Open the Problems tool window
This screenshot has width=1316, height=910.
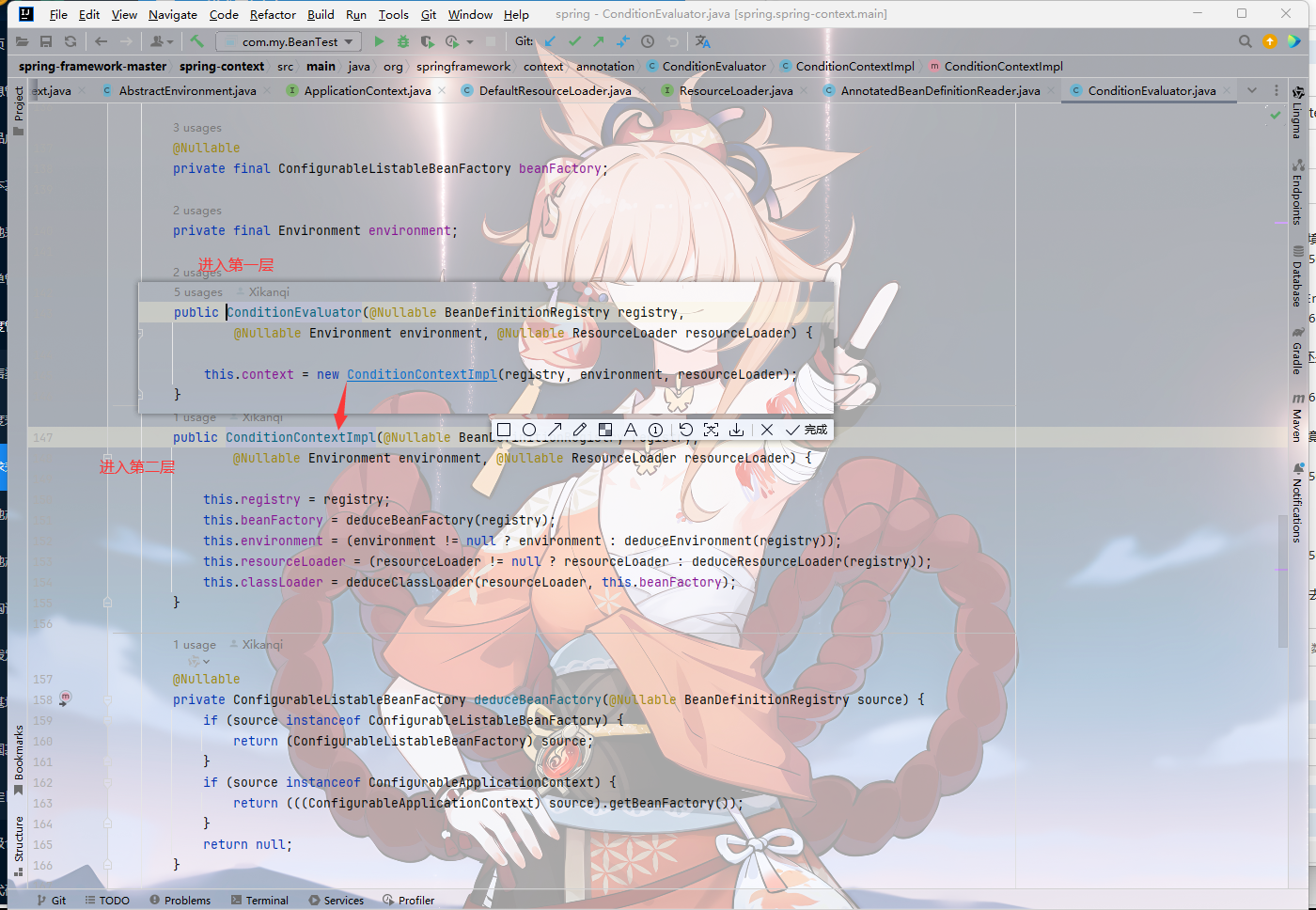pyautogui.click(x=180, y=900)
